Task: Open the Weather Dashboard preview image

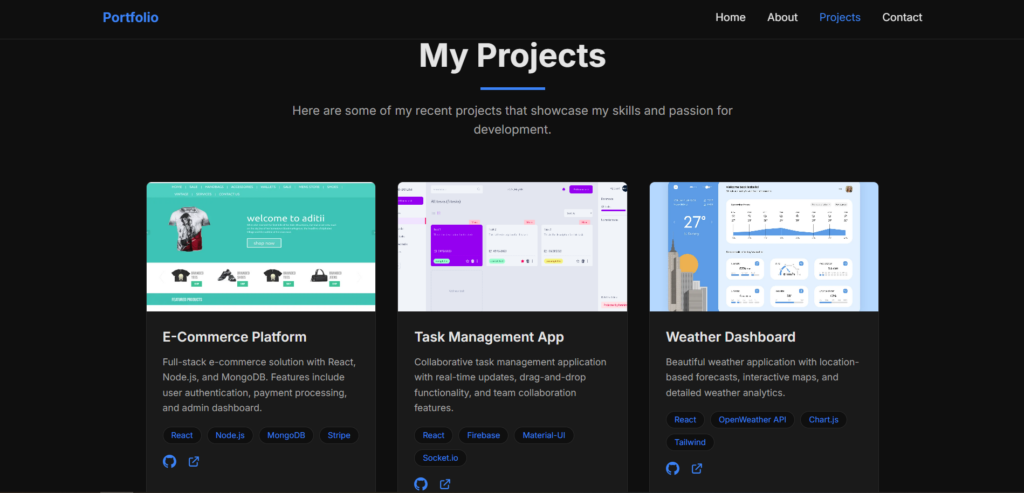Action: 764,247
